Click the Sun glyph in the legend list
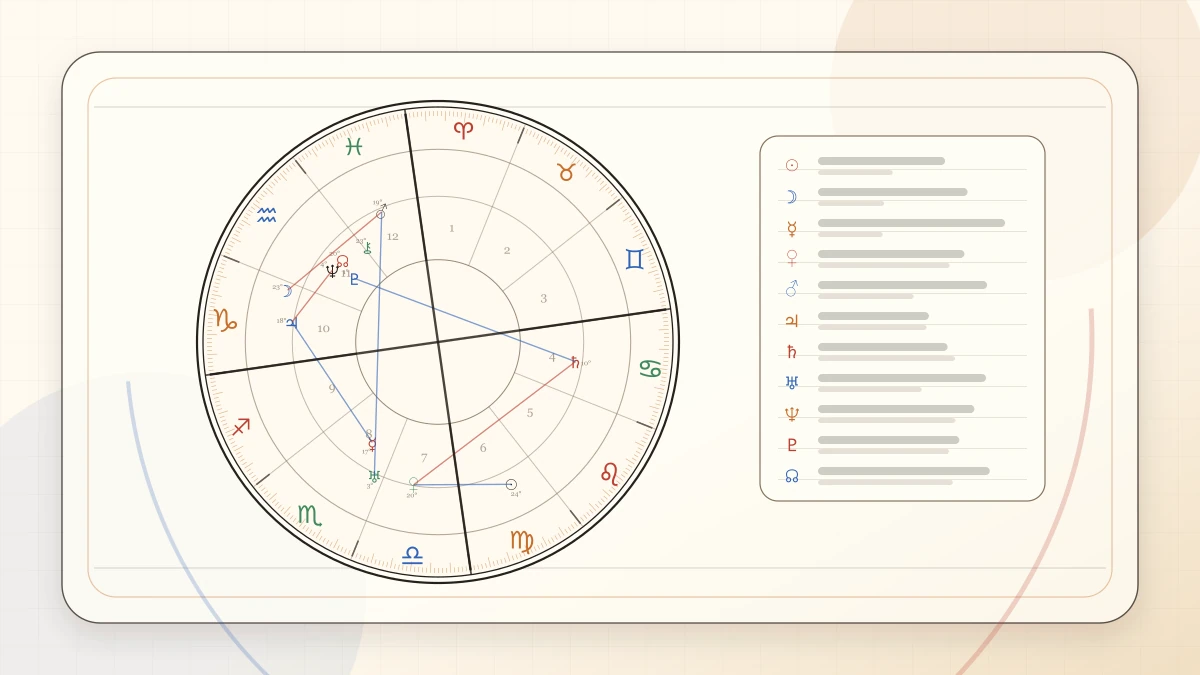 pyautogui.click(x=792, y=165)
